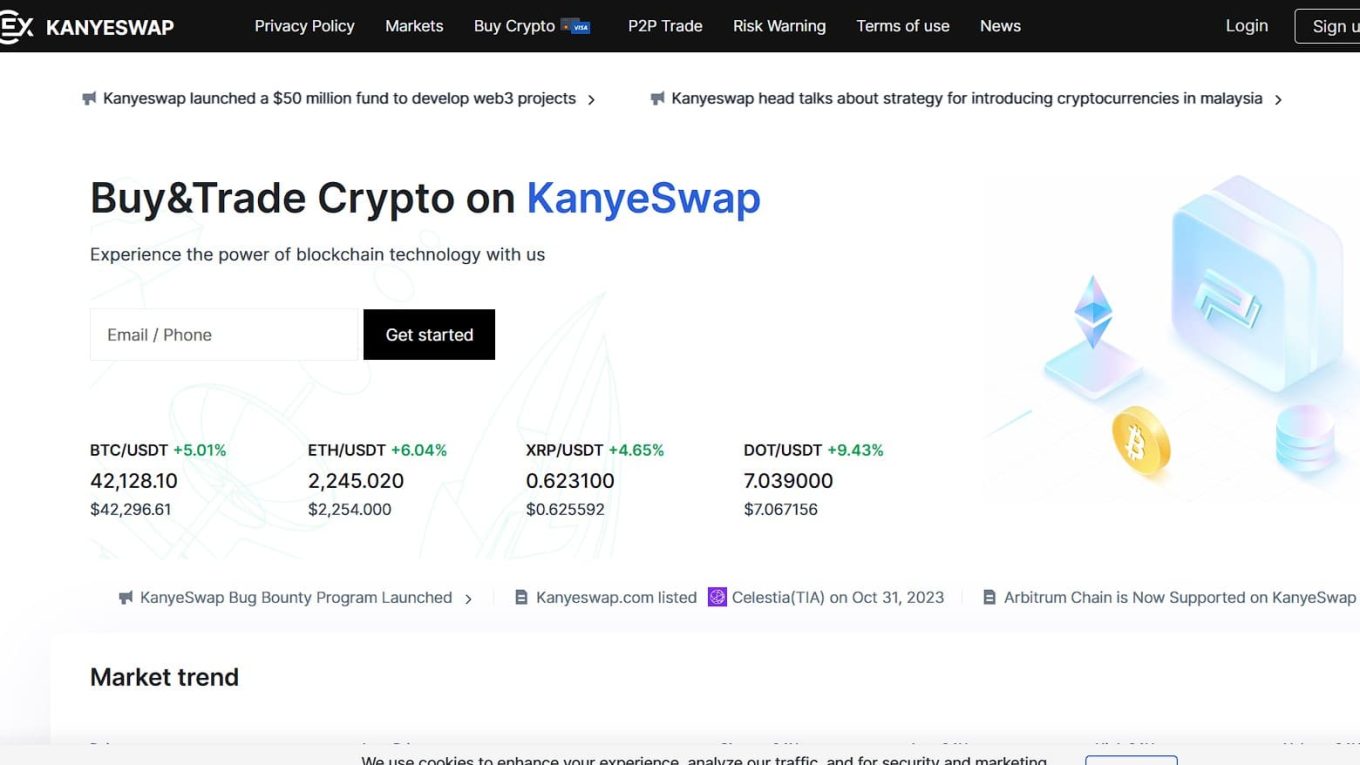Image resolution: width=1360 pixels, height=765 pixels.
Task: Click the $42,296.61 dollar value
Action: 131,510
